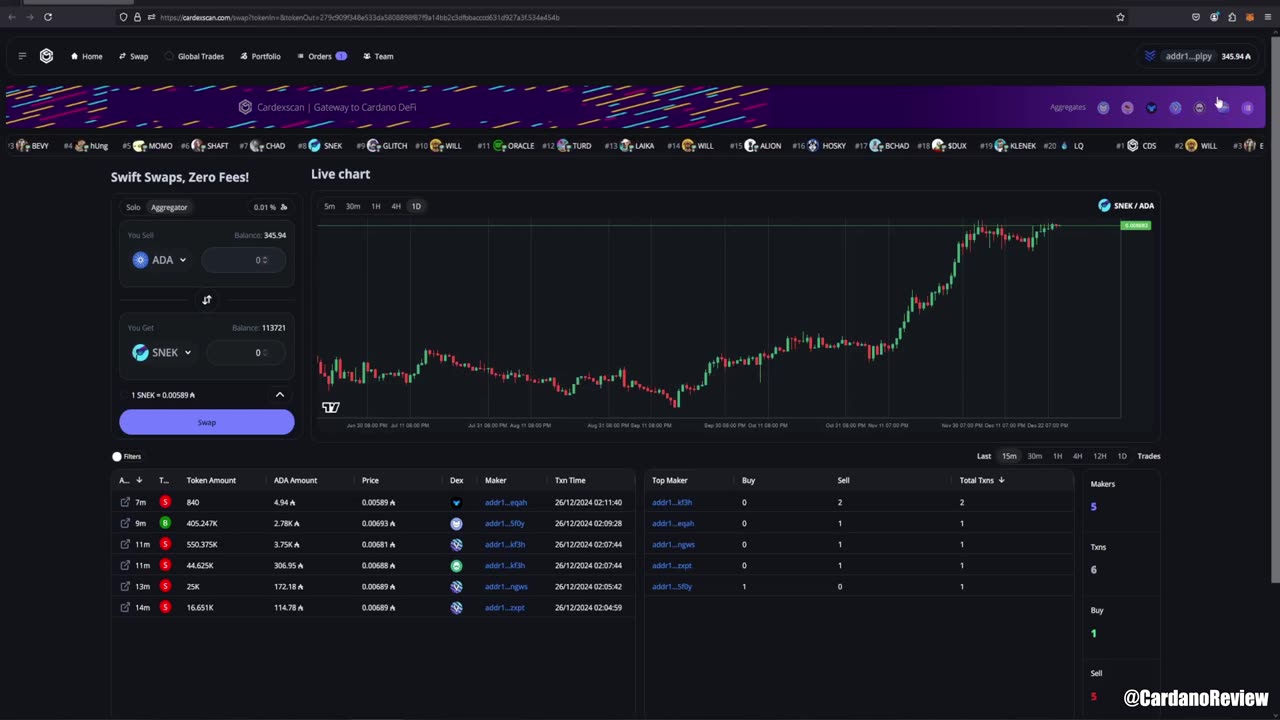Select the 15m maker stats range
1280x720 pixels.
(1009, 456)
